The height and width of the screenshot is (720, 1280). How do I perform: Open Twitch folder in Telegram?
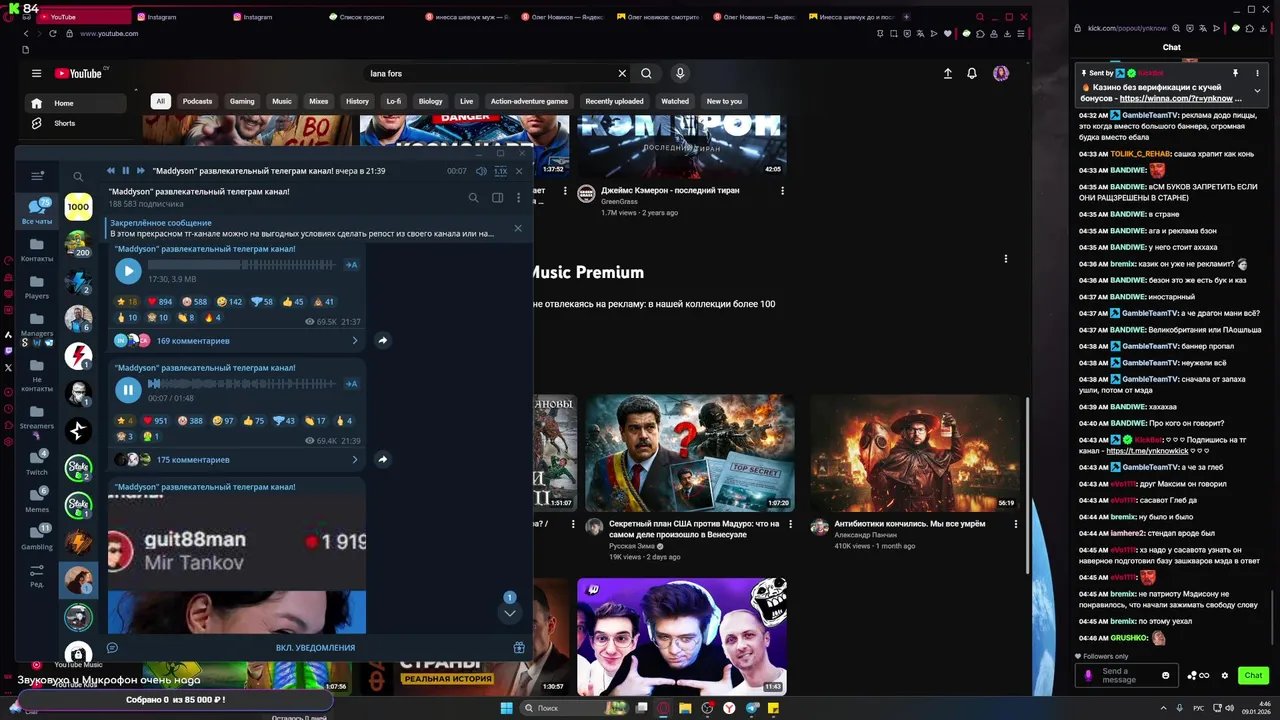pos(37,462)
